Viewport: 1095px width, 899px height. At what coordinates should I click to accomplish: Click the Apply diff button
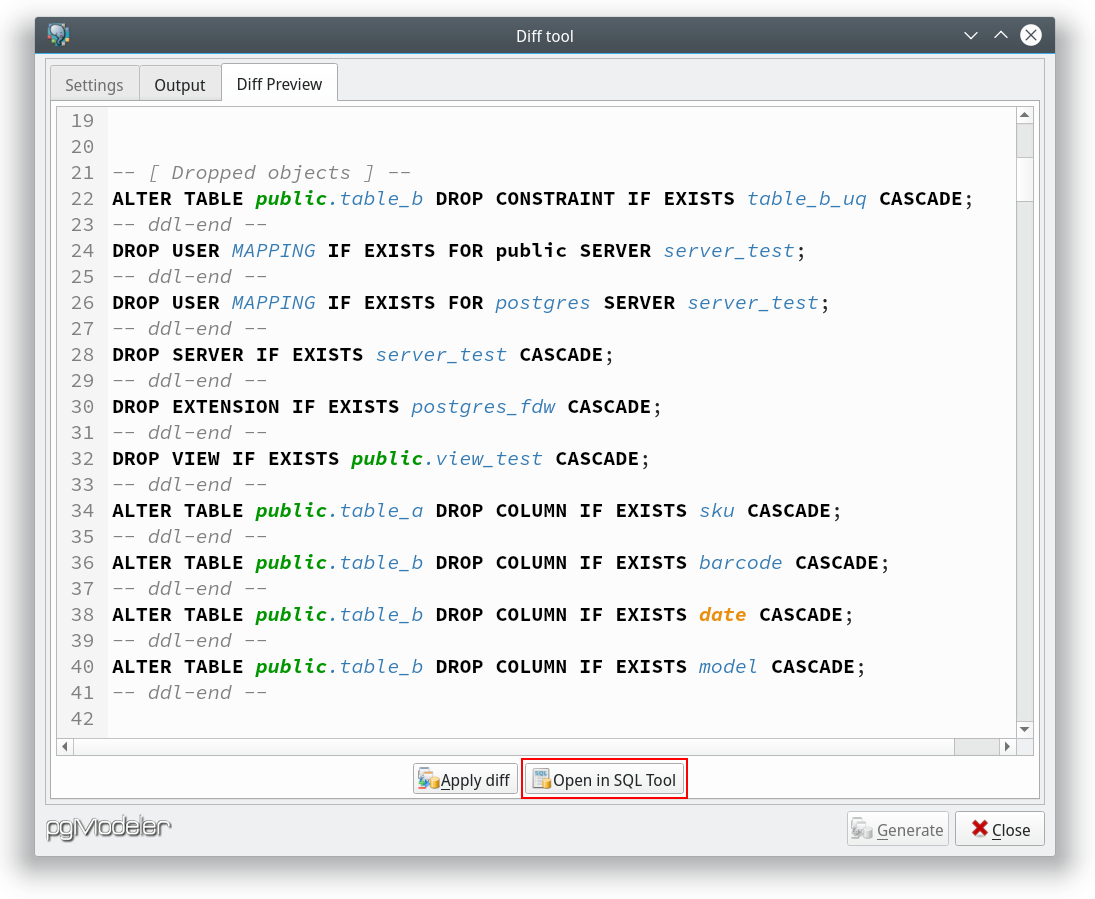pyautogui.click(x=465, y=780)
